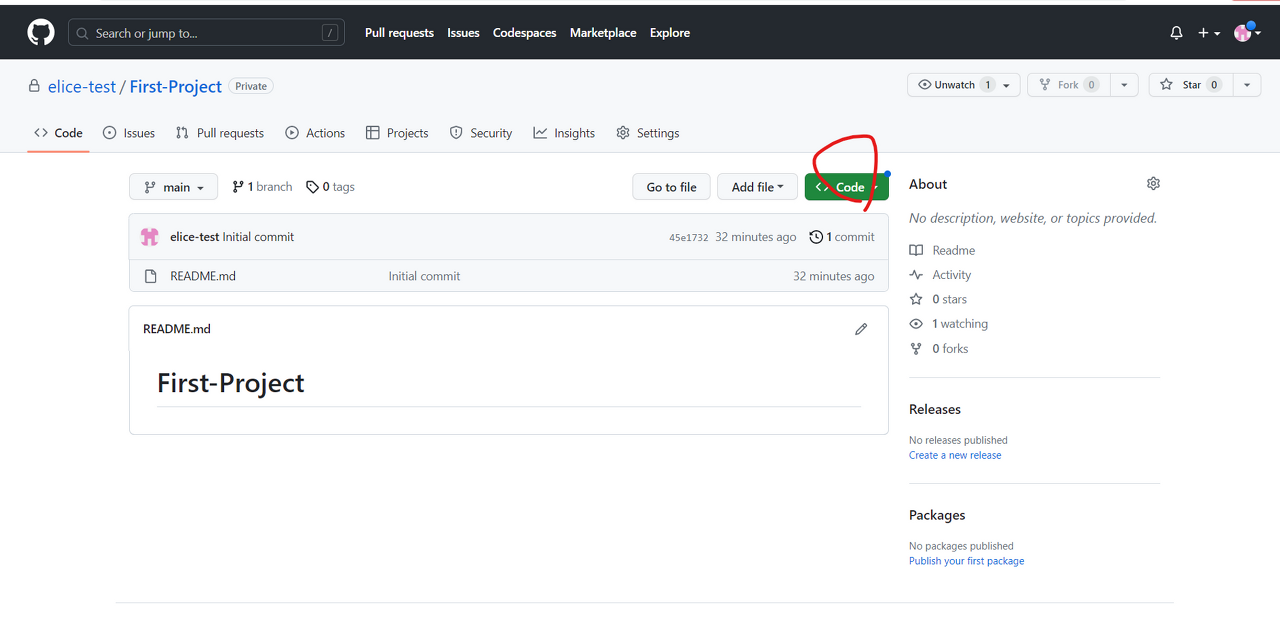1280x625 pixels.
Task: Open the GitHub home logo
Action: tap(41, 33)
